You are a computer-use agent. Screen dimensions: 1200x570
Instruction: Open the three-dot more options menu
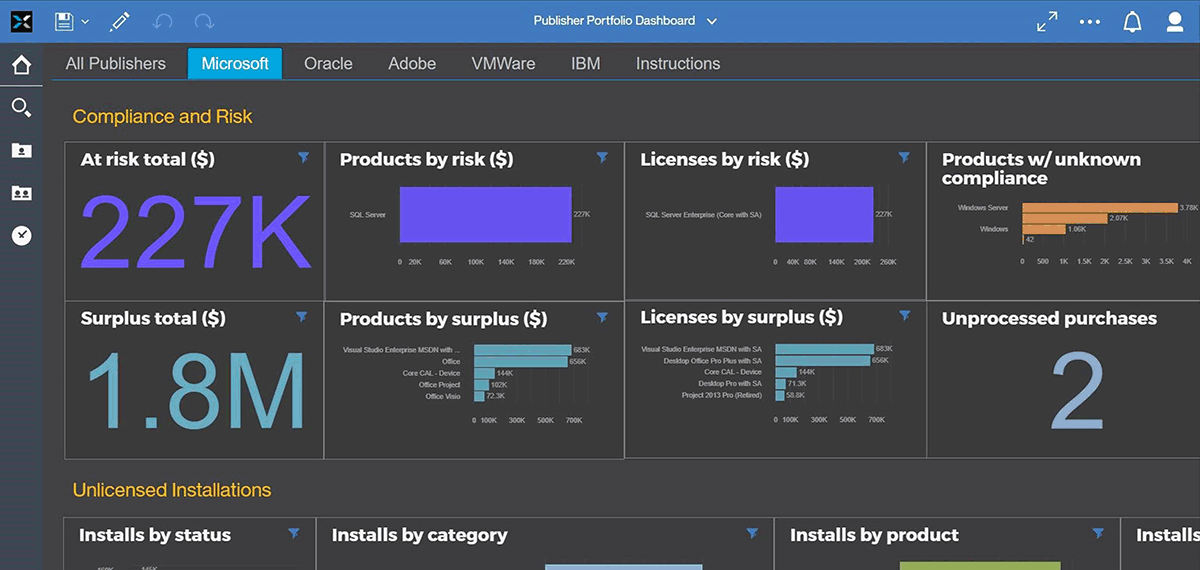pyautogui.click(x=1090, y=21)
